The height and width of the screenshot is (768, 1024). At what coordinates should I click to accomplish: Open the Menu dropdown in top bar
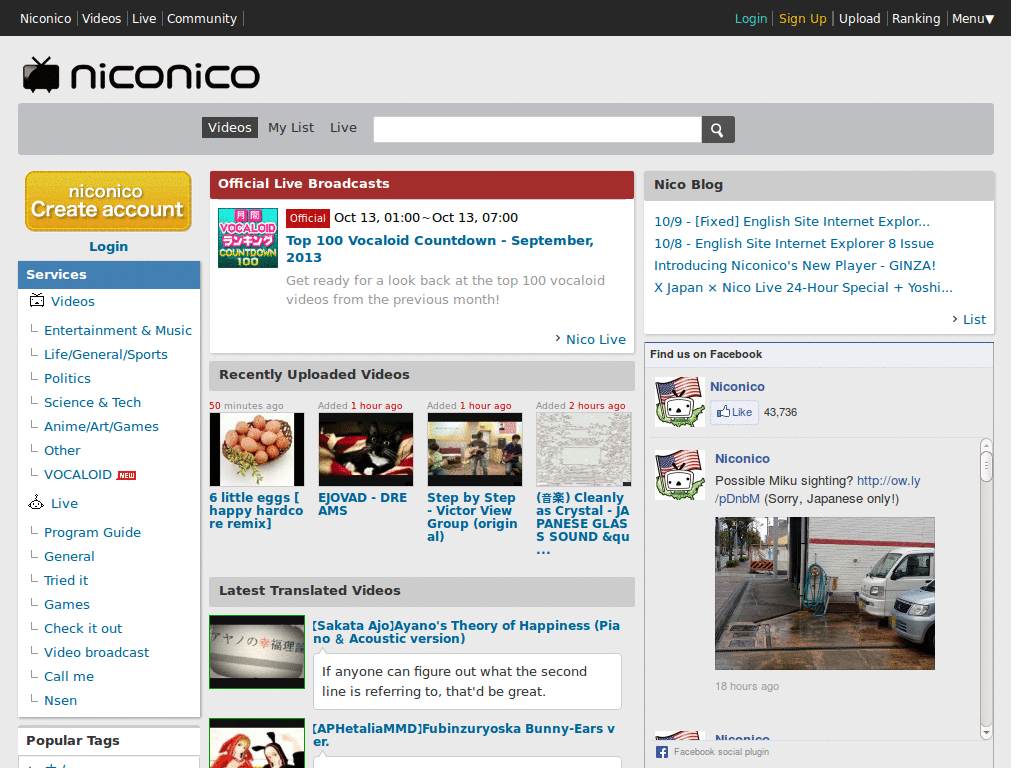pos(972,18)
